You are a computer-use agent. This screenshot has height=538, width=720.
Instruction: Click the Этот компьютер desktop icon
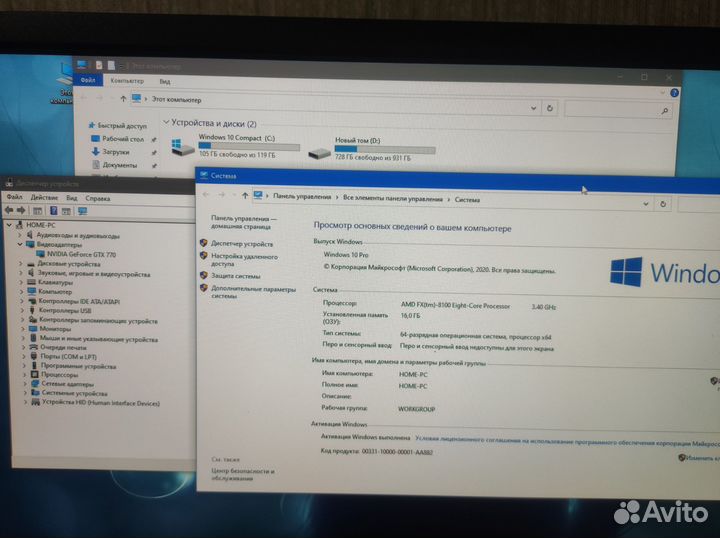62,83
